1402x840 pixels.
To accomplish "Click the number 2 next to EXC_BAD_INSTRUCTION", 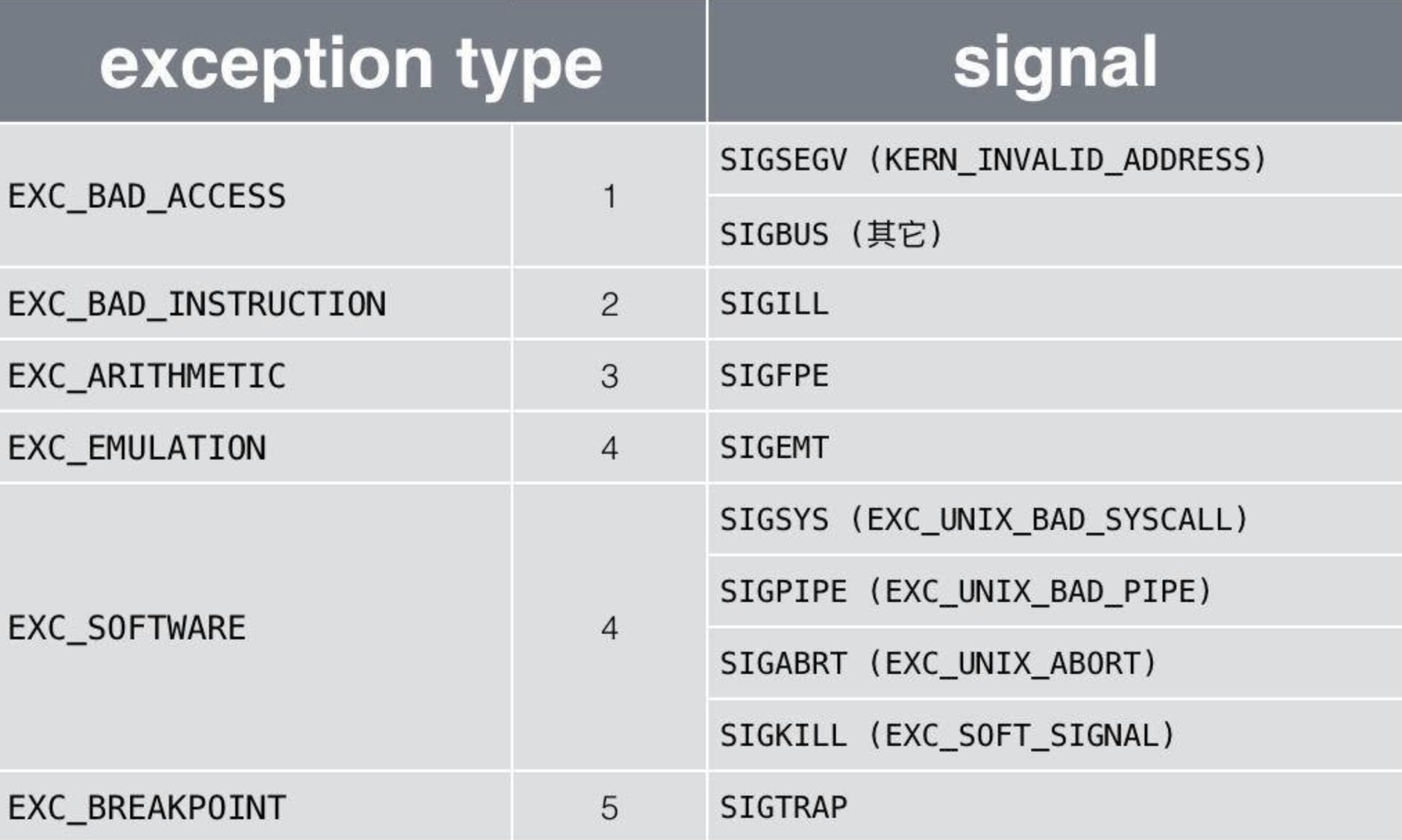I will (x=609, y=304).
